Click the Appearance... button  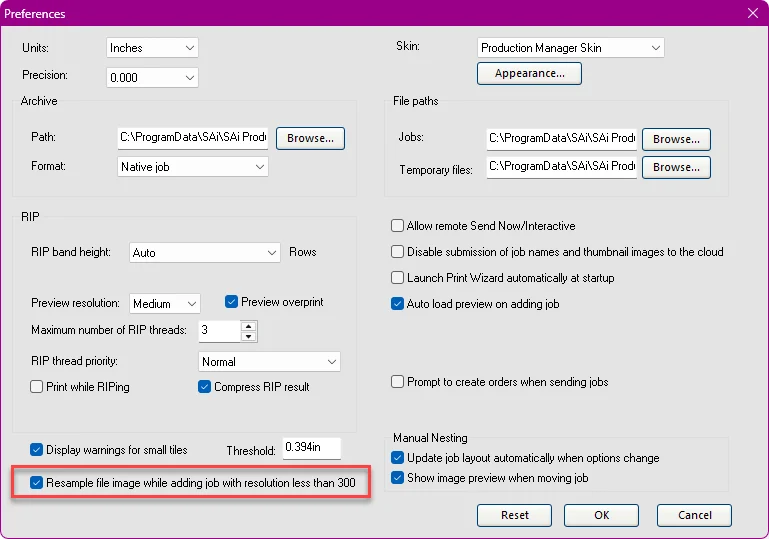(529, 74)
